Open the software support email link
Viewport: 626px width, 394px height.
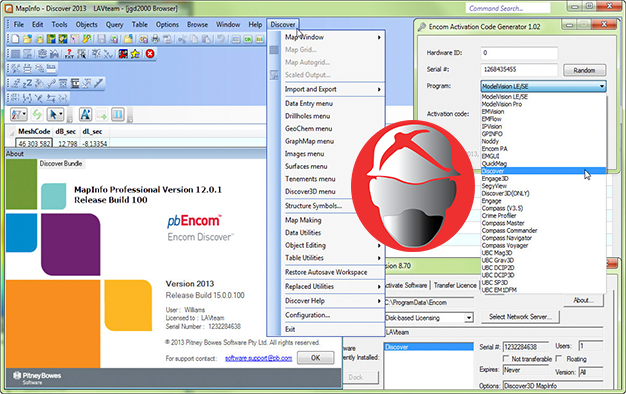pos(258,358)
